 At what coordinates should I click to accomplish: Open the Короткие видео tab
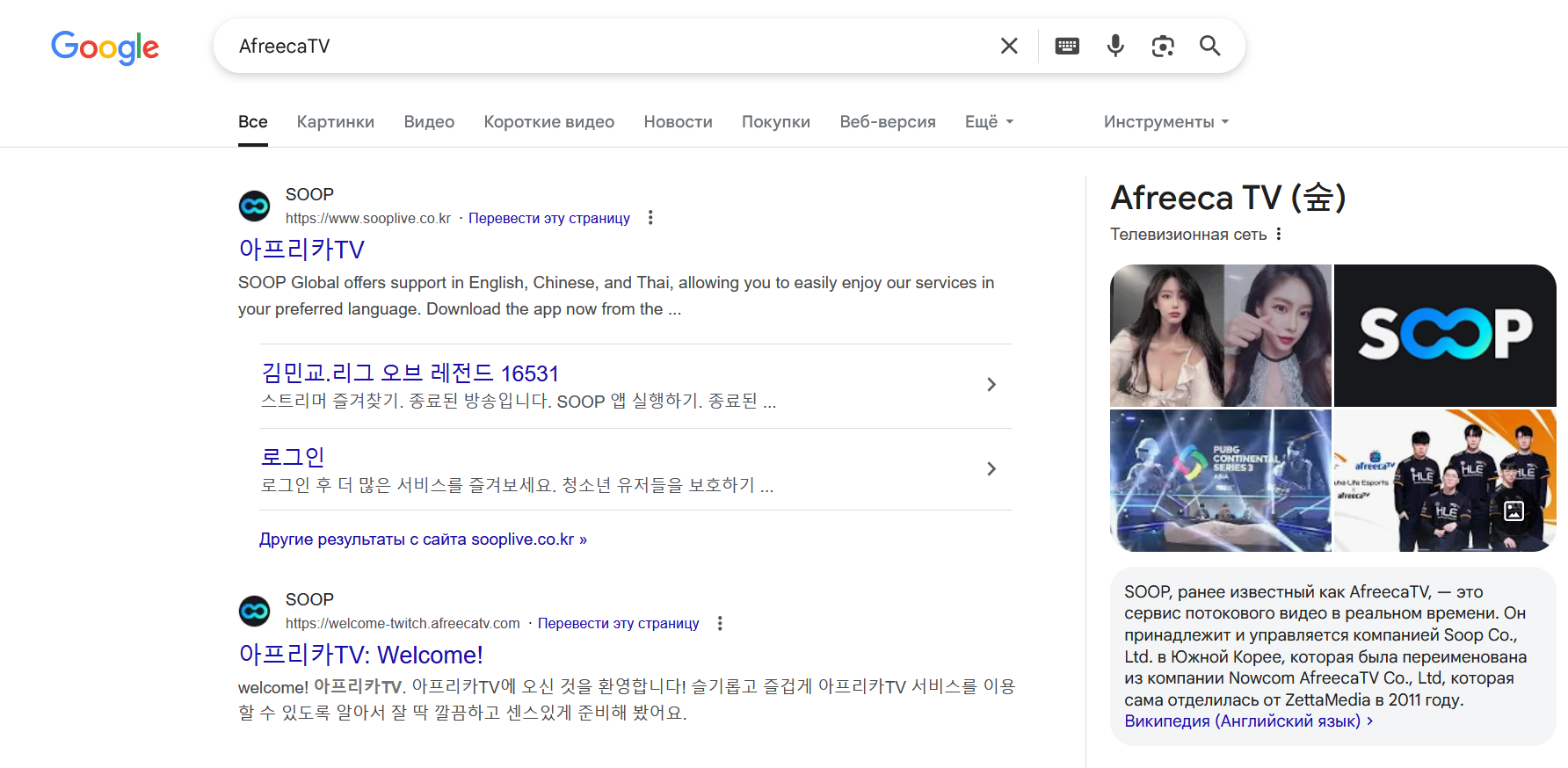[548, 122]
